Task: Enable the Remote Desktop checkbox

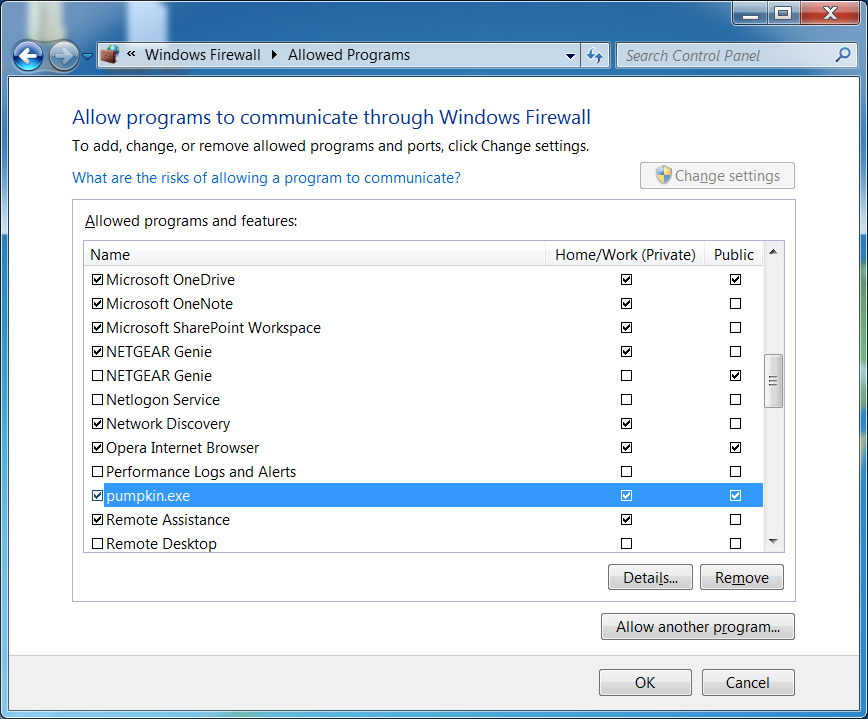Action: coord(97,544)
